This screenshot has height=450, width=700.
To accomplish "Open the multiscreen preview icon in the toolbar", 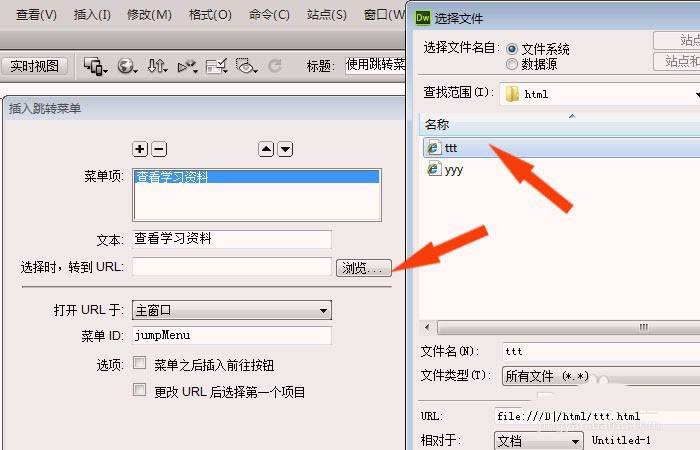I will tap(96, 66).
